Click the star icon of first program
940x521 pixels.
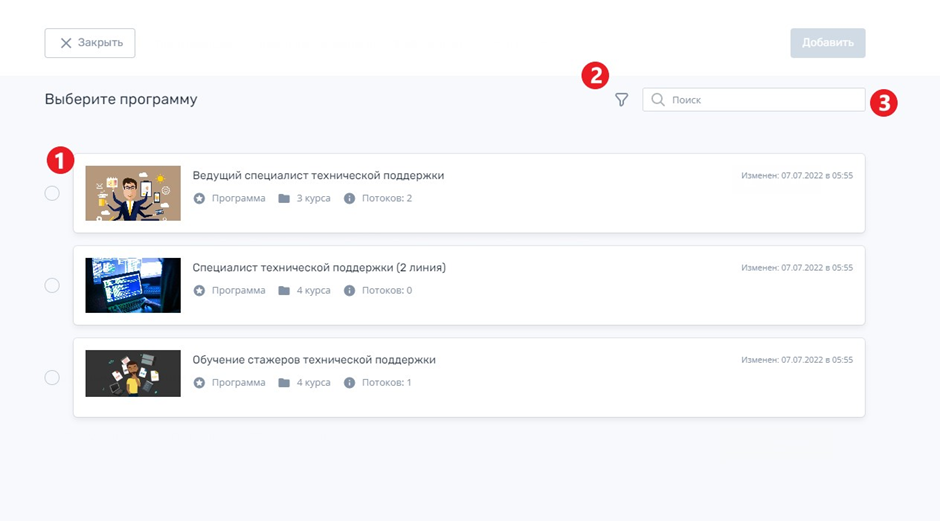tap(199, 198)
